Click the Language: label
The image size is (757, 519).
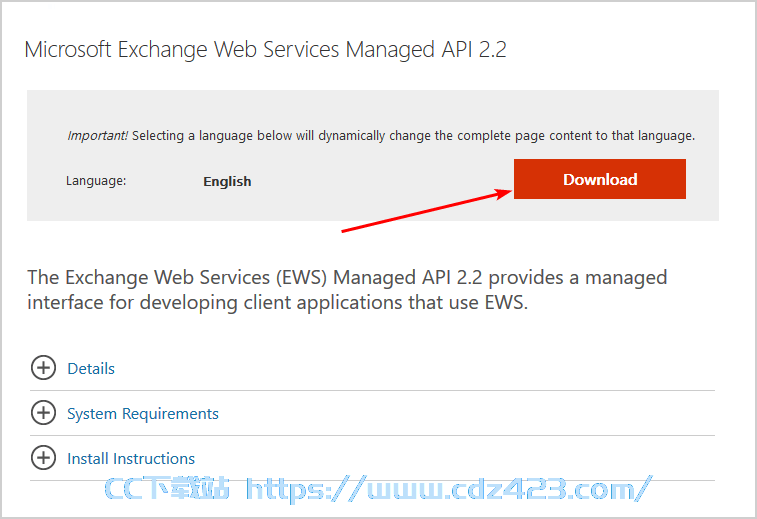coord(96,181)
